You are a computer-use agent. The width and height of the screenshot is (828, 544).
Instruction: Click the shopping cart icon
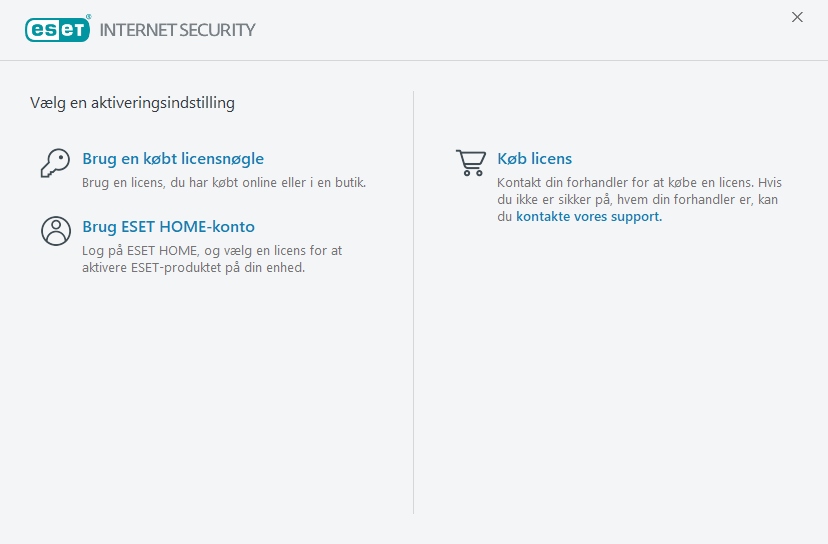tap(470, 163)
